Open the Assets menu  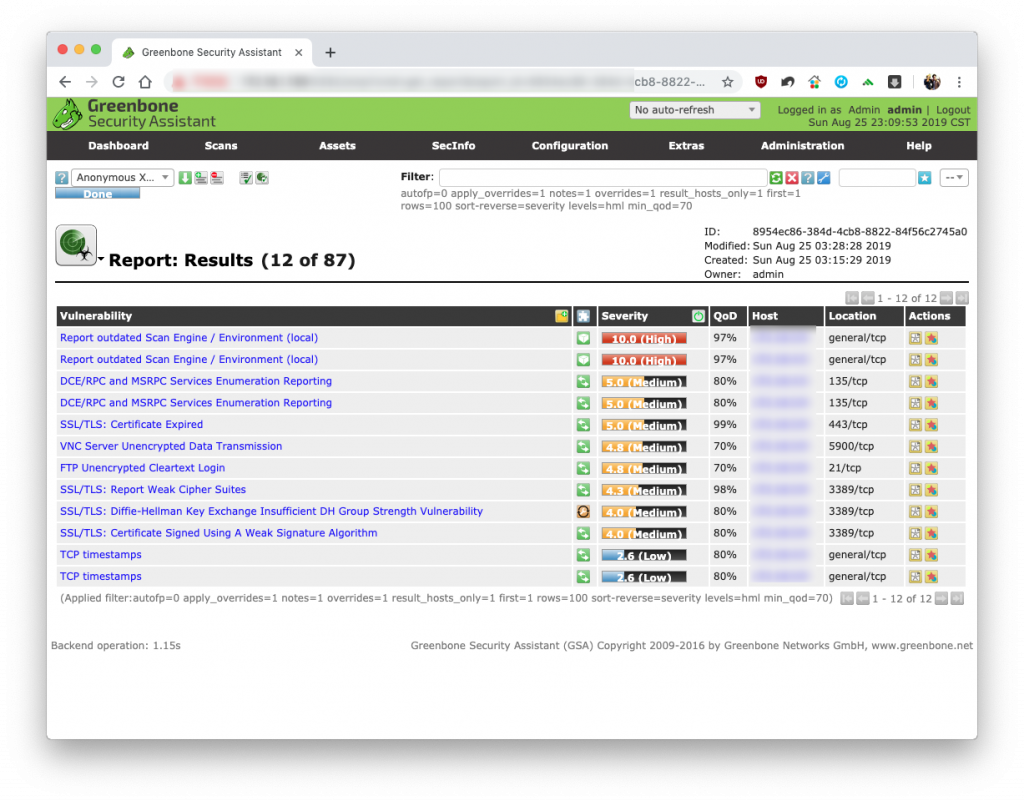tap(337, 146)
